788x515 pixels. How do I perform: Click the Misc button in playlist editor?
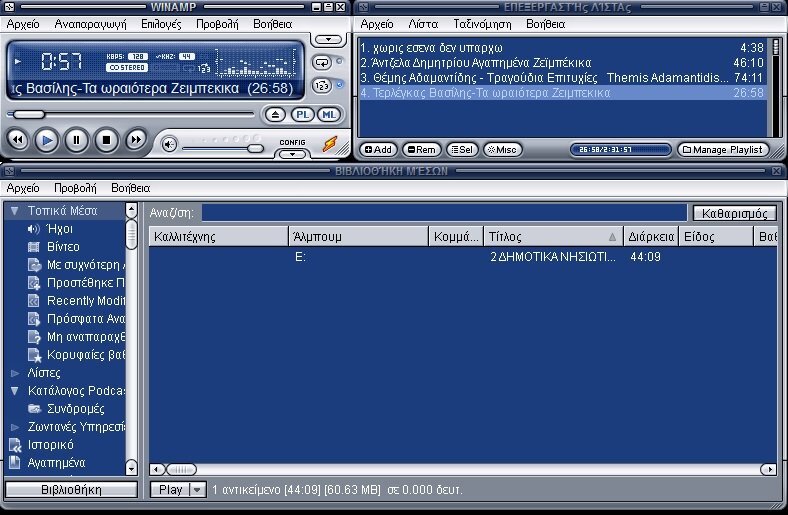[502, 150]
